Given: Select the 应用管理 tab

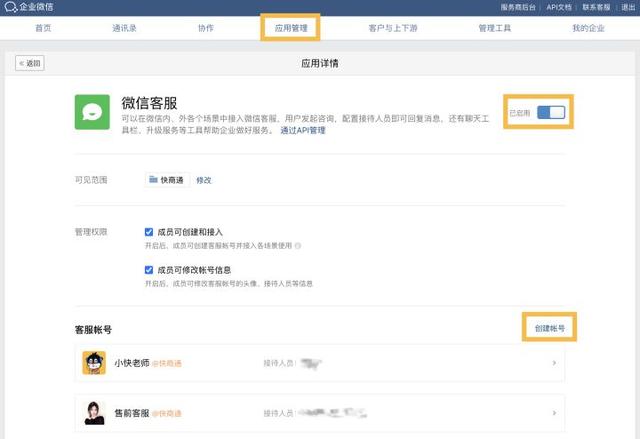Looking at the screenshot, I should [291, 28].
